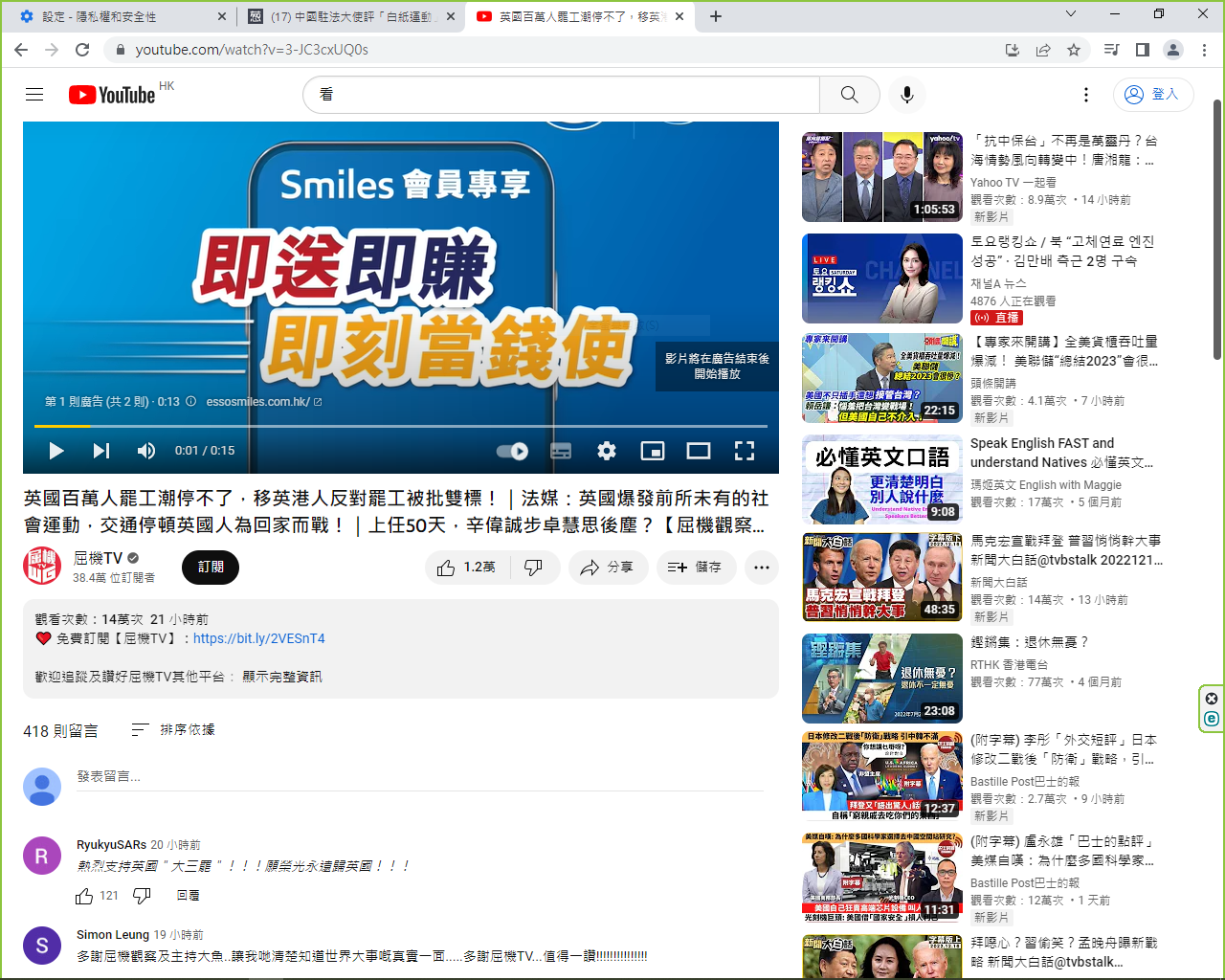Open 李彤「外交短評」video thumbnail
1225x980 pixels.
click(x=882, y=776)
